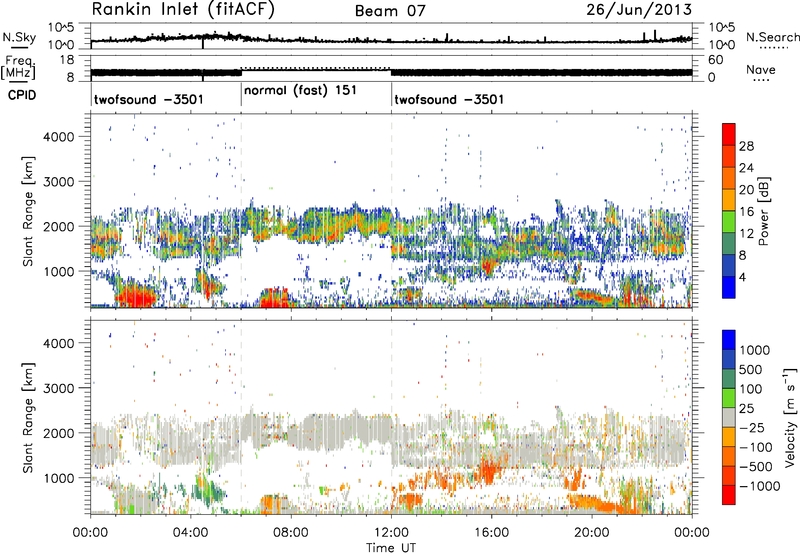Click the '04:00' time axis tick label
800x554 pixels.
[x=190, y=533]
